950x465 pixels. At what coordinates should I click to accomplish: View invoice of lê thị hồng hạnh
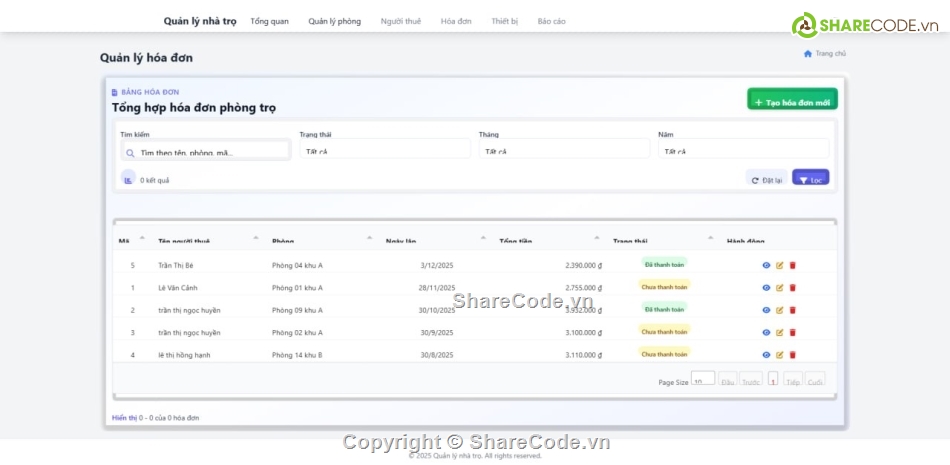pyautogui.click(x=766, y=355)
